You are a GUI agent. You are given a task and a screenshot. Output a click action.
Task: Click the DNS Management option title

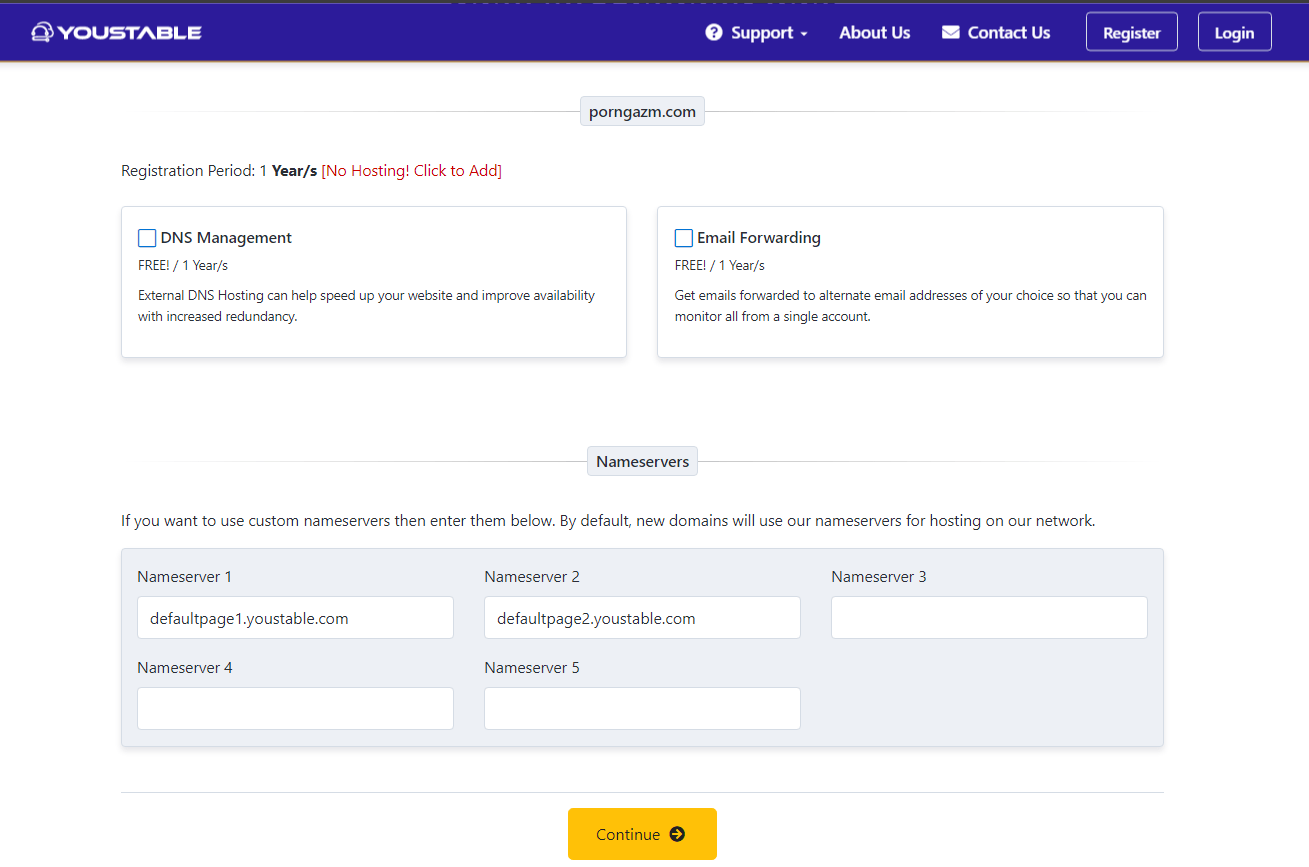226,238
